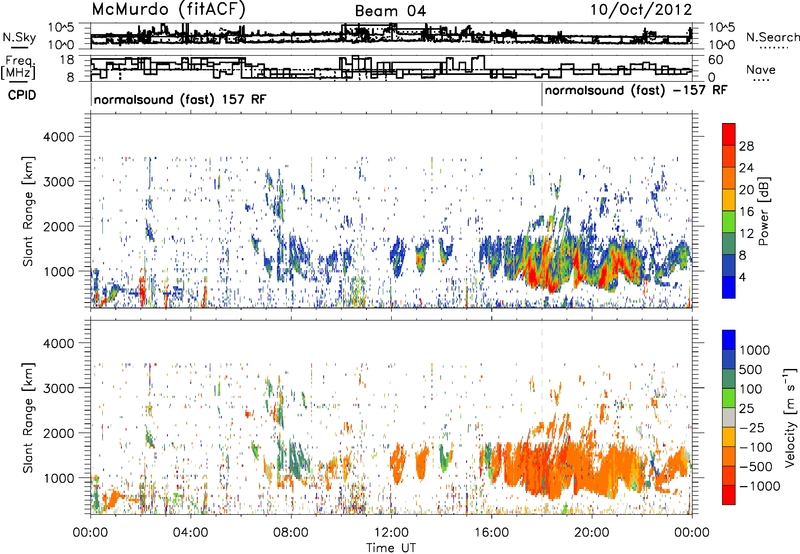Click 'normalsound (fast) -157 RF' text
Screen dimensions: 800x554
[x=636, y=91]
